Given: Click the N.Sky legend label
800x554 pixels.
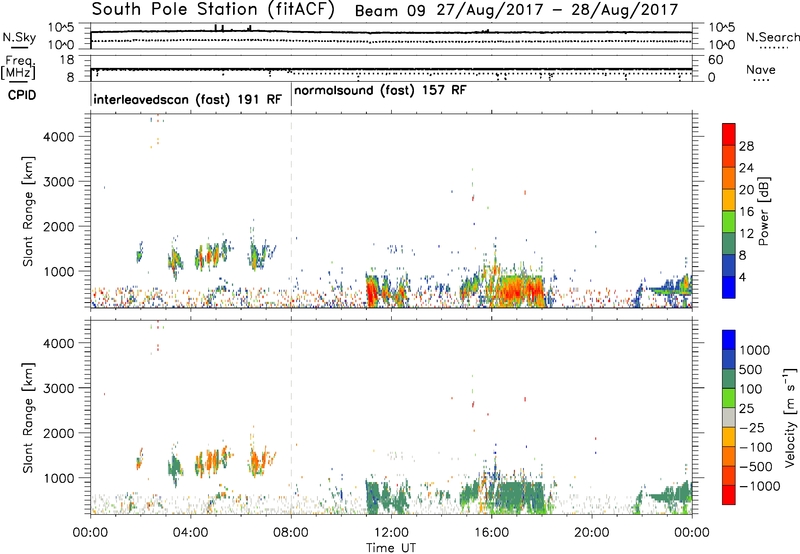Looking at the screenshot, I should pyautogui.click(x=19, y=37).
